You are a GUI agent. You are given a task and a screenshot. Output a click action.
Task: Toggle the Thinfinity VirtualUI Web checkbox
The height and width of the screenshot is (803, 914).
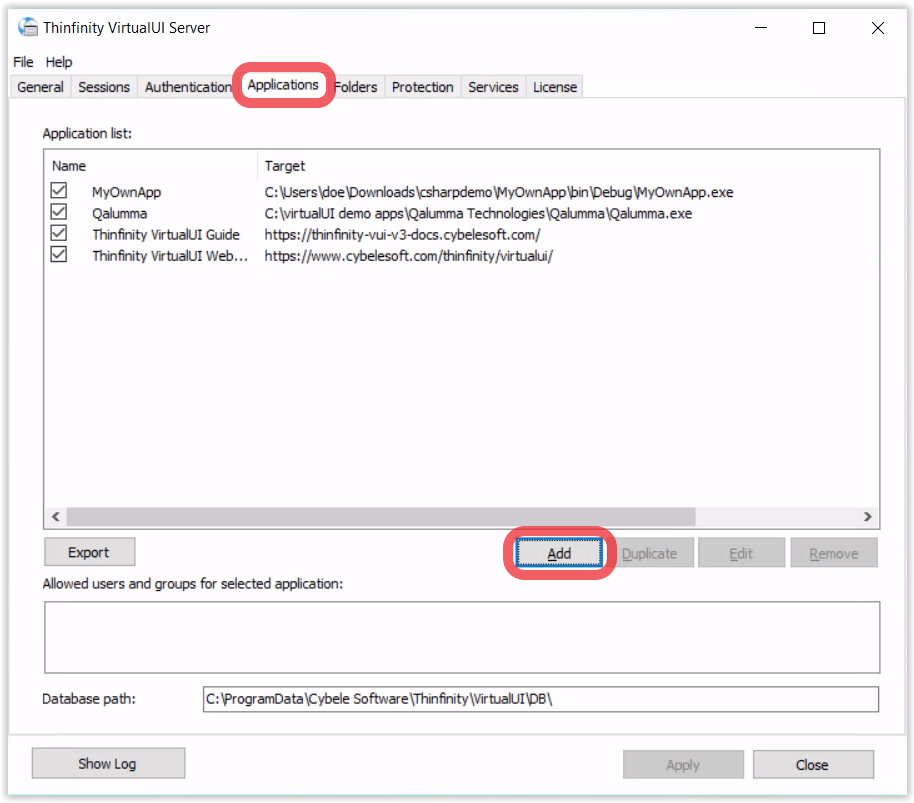pos(59,254)
